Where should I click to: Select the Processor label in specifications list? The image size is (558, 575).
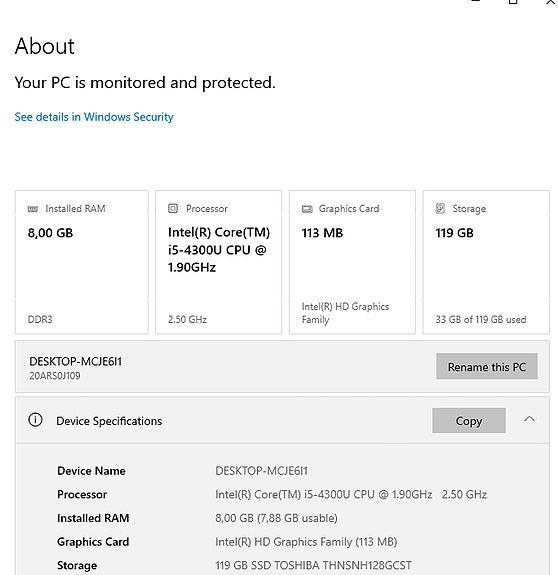pyautogui.click(x=82, y=495)
